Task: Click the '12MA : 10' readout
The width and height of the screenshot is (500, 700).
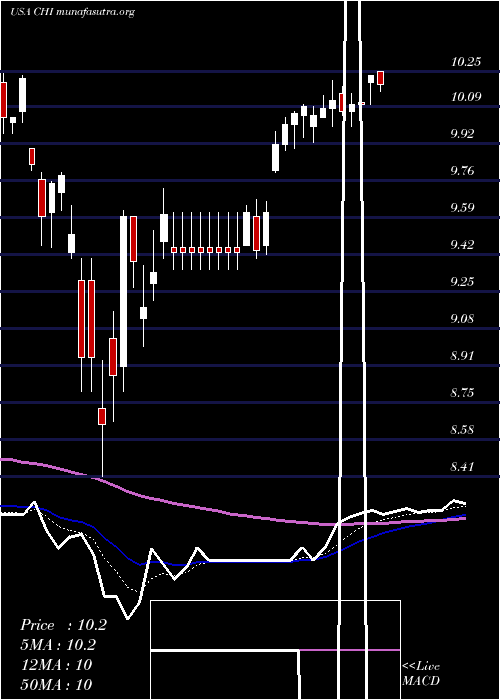Action: point(56,665)
